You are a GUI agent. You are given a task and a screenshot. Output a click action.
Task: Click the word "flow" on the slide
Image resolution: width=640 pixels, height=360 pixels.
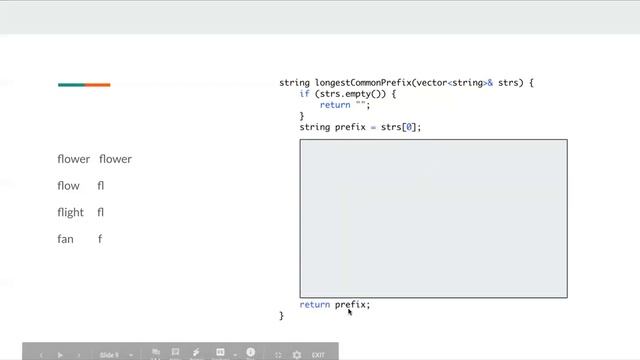click(69, 186)
